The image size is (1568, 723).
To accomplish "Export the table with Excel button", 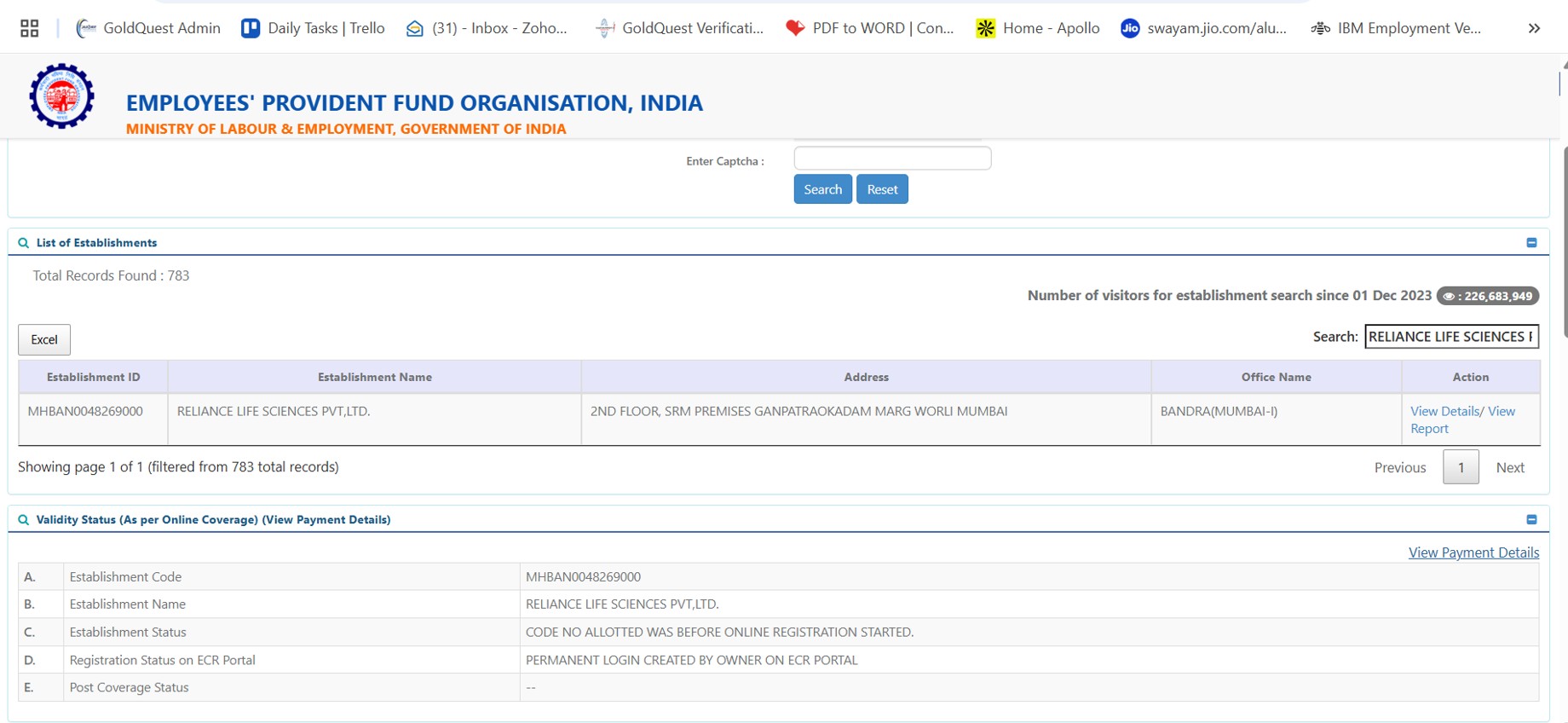I will [x=44, y=339].
